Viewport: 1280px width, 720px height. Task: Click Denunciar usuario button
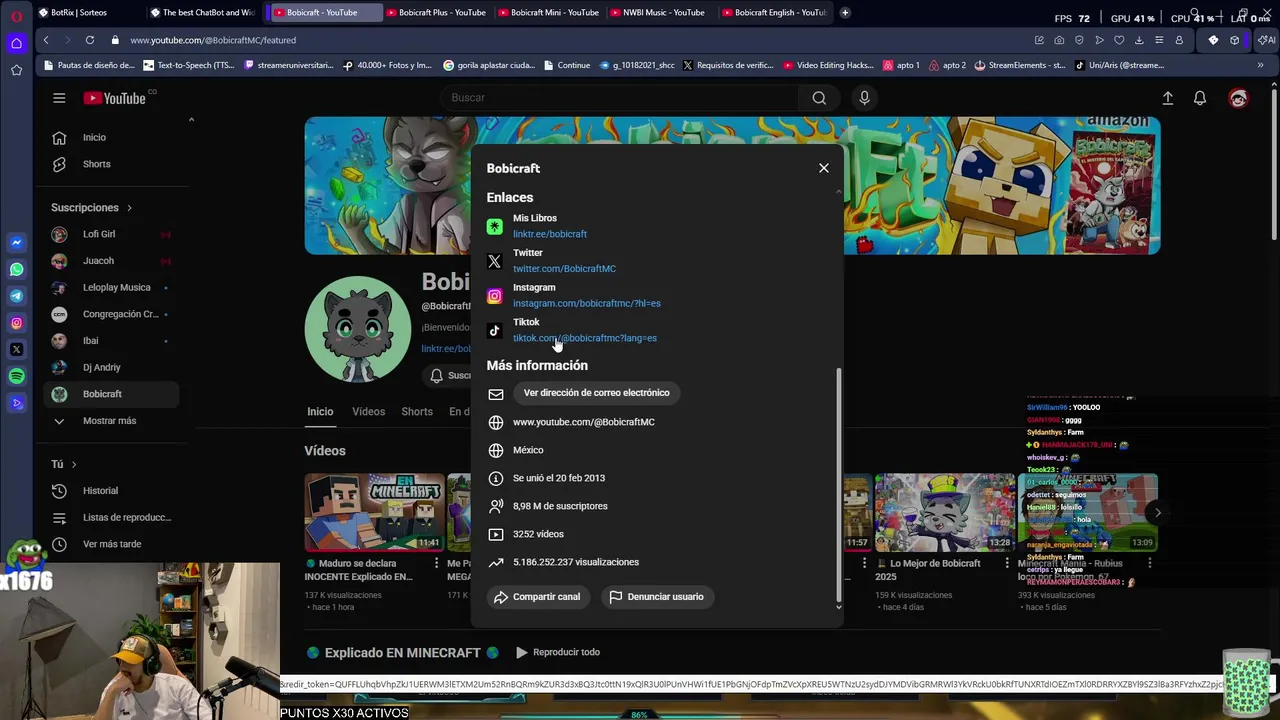[656, 597]
